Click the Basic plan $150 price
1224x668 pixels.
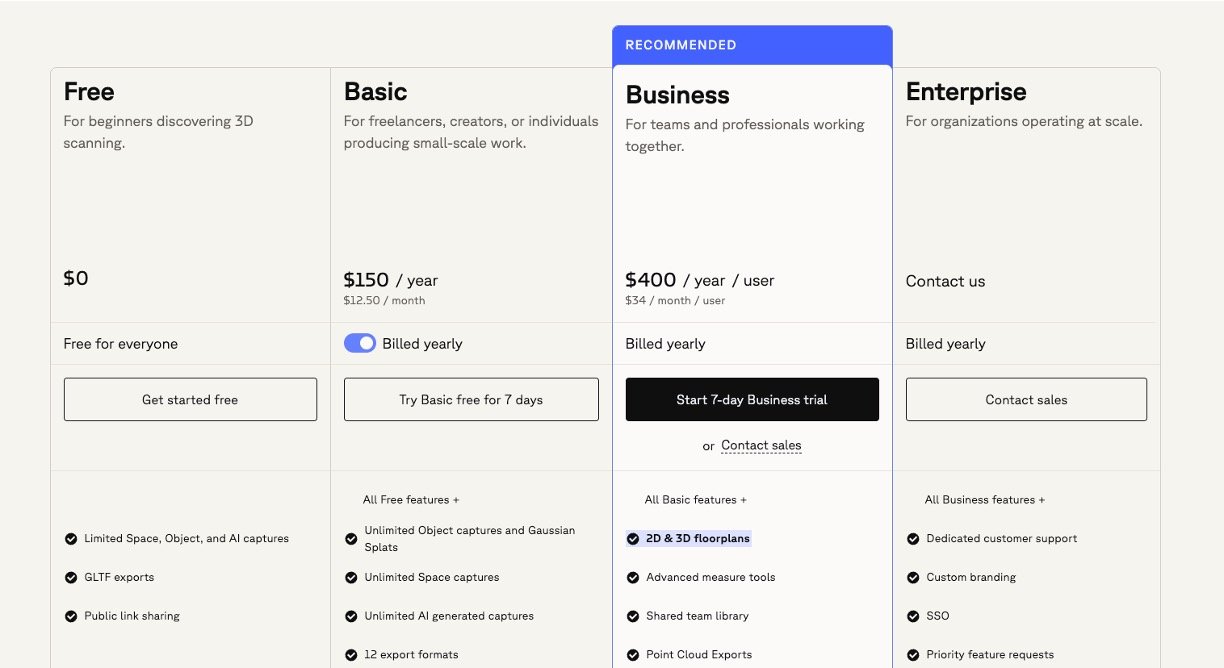coord(366,279)
